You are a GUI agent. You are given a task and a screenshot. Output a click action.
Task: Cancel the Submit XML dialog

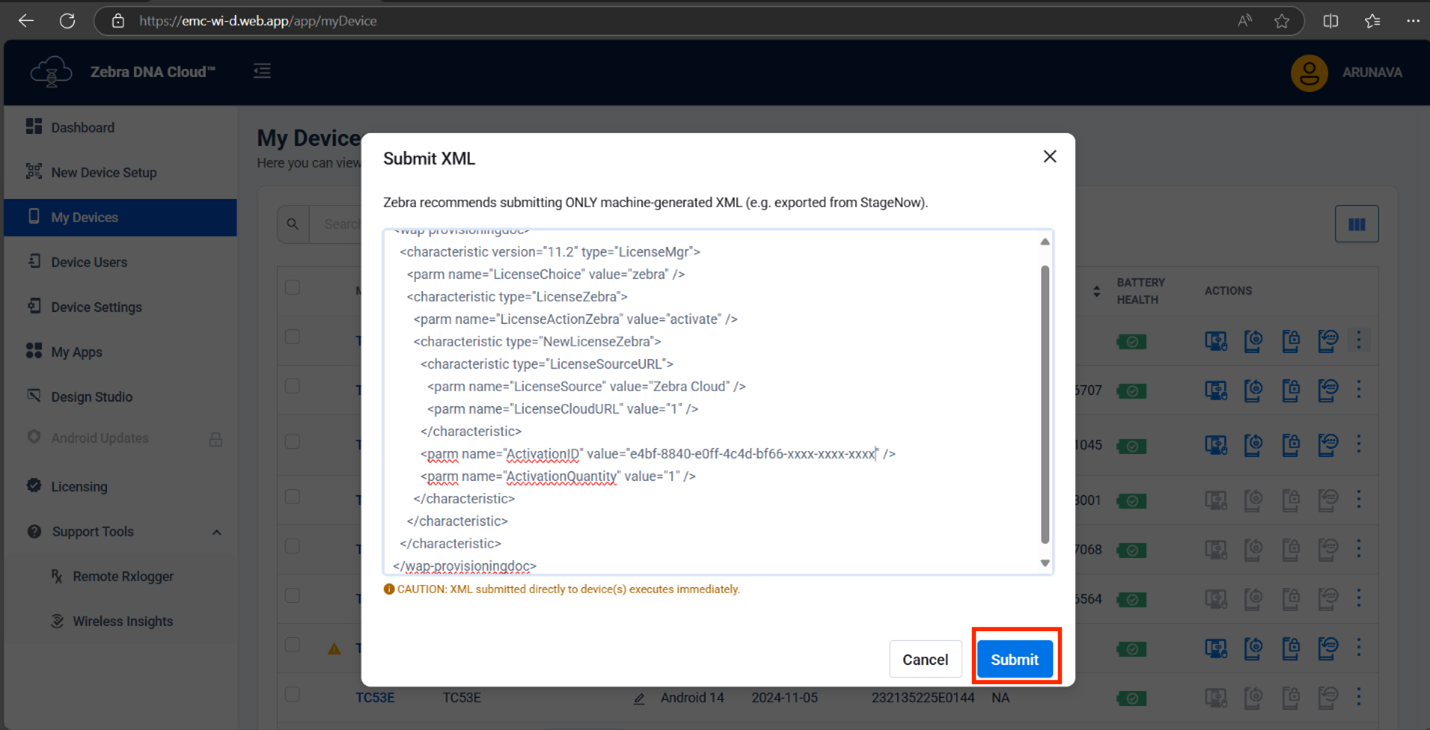coord(925,659)
